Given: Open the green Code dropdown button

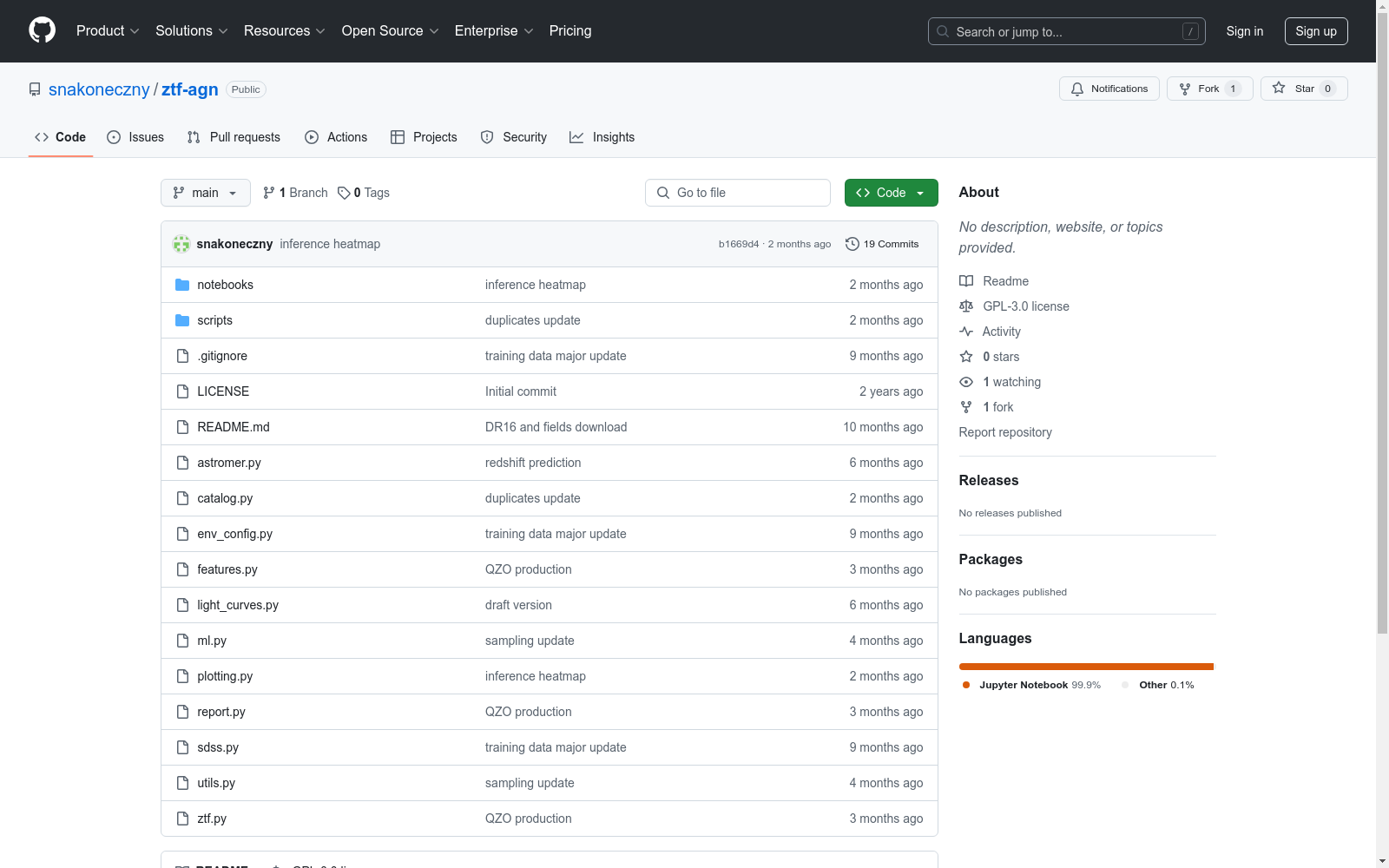Looking at the screenshot, I should tap(891, 193).
